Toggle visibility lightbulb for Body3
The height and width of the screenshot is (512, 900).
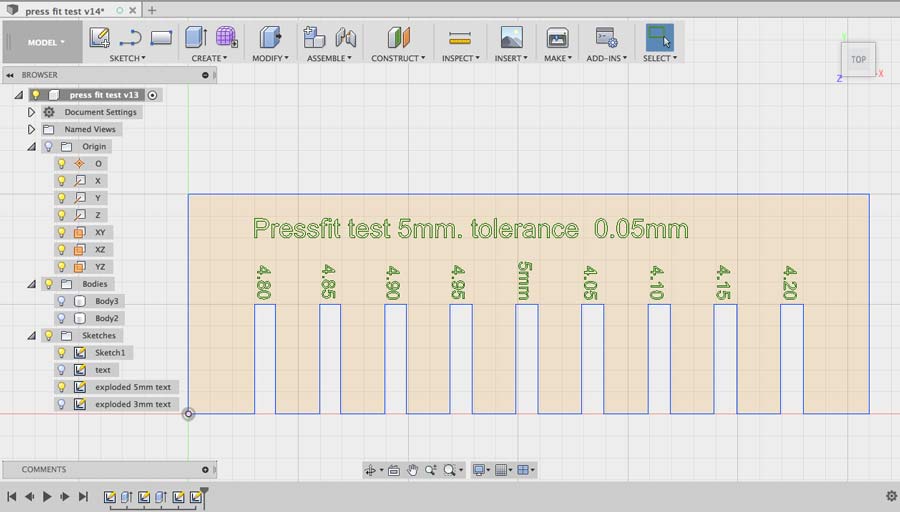click(61, 301)
